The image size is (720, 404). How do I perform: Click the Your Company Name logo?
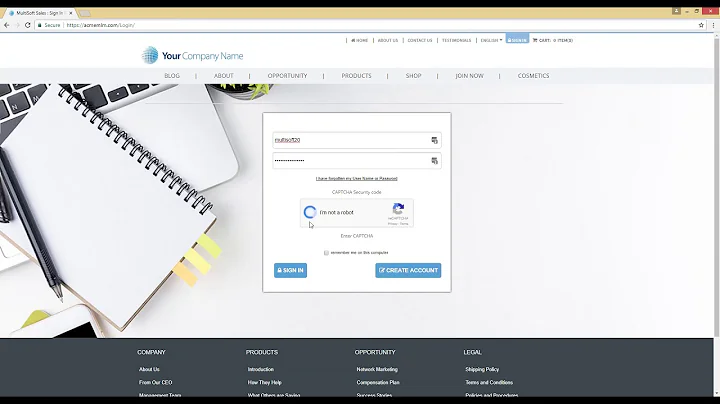[192, 56]
